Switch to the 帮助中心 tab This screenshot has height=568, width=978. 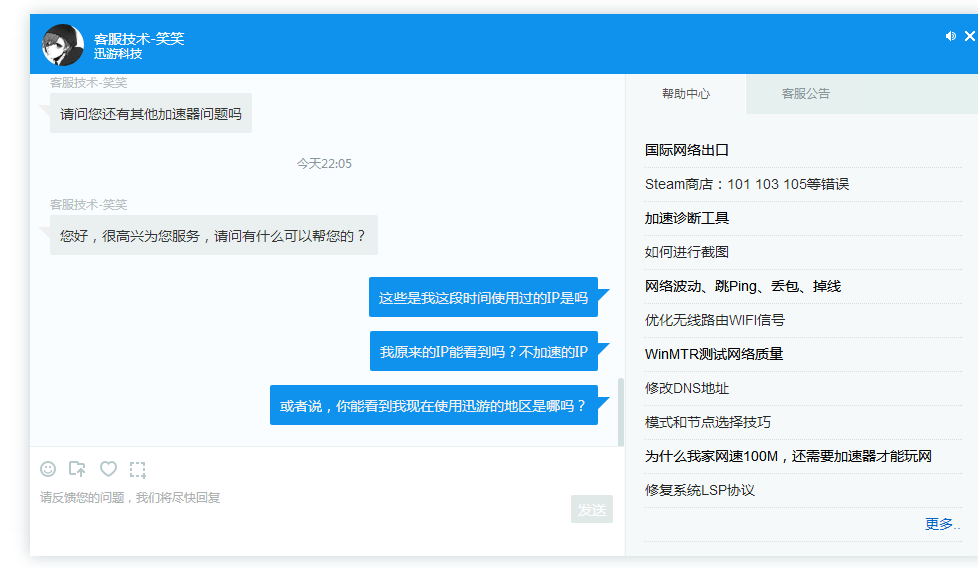[686, 94]
